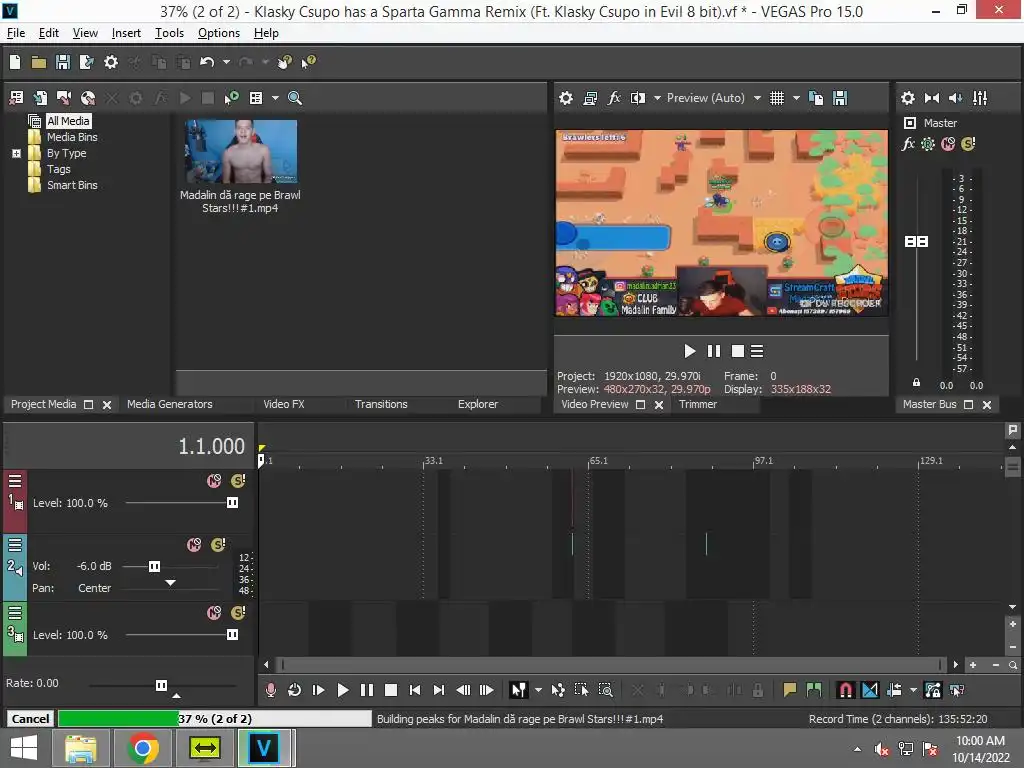Open a project with the folder icon
The height and width of the screenshot is (768, 1024).
(39, 62)
